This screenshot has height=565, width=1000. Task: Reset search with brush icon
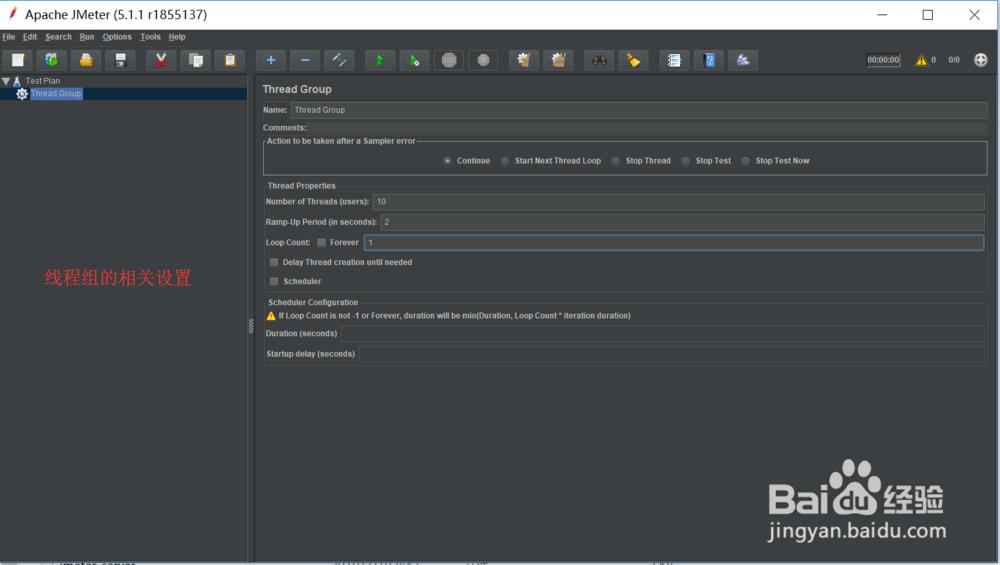pos(634,60)
